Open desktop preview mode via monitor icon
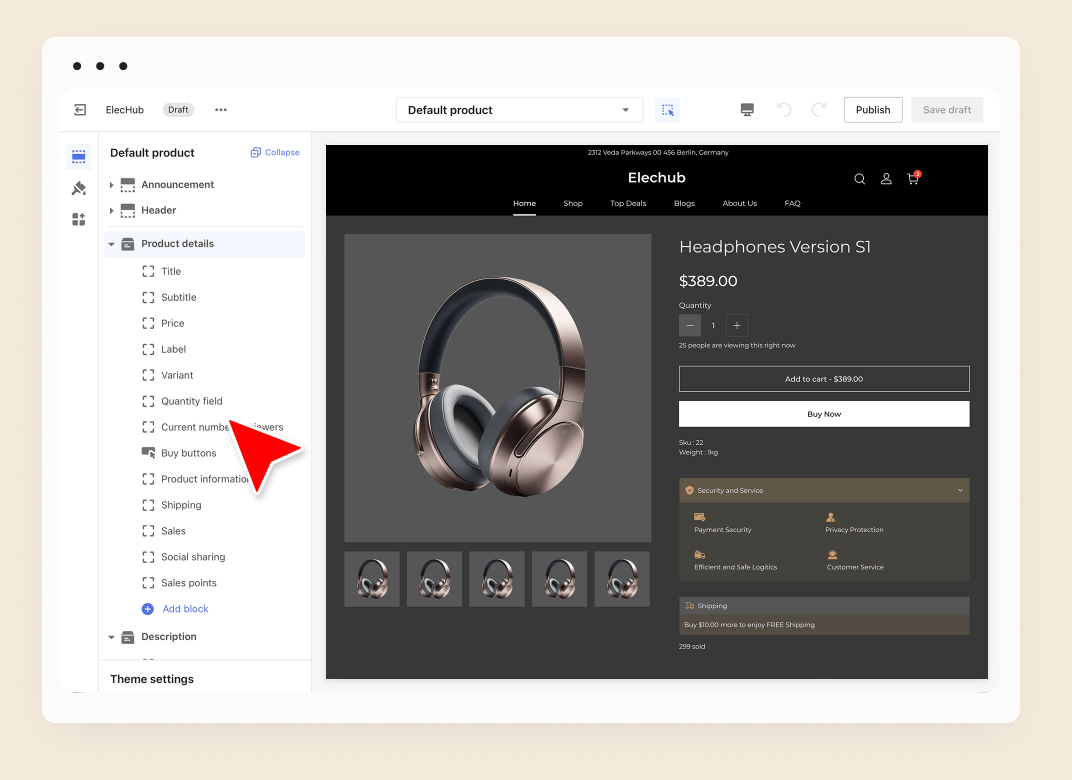Viewport: 1072px width, 780px height. coord(747,109)
